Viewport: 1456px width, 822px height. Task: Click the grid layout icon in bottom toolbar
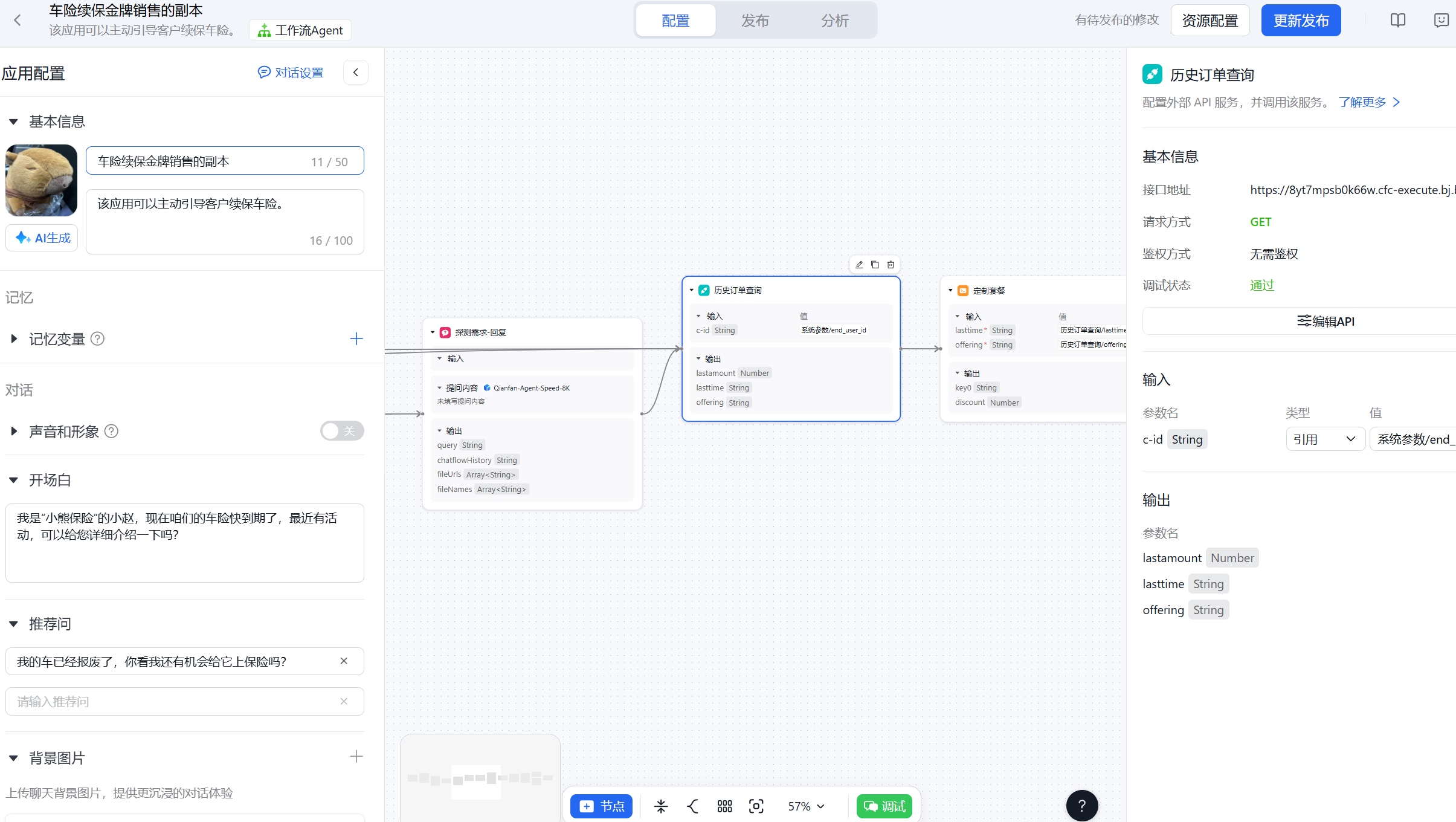(724, 806)
